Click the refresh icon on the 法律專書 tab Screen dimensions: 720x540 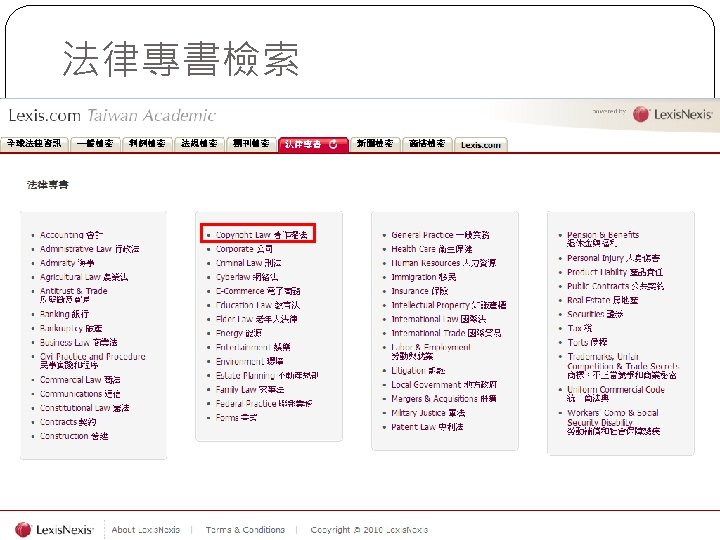[333, 144]
